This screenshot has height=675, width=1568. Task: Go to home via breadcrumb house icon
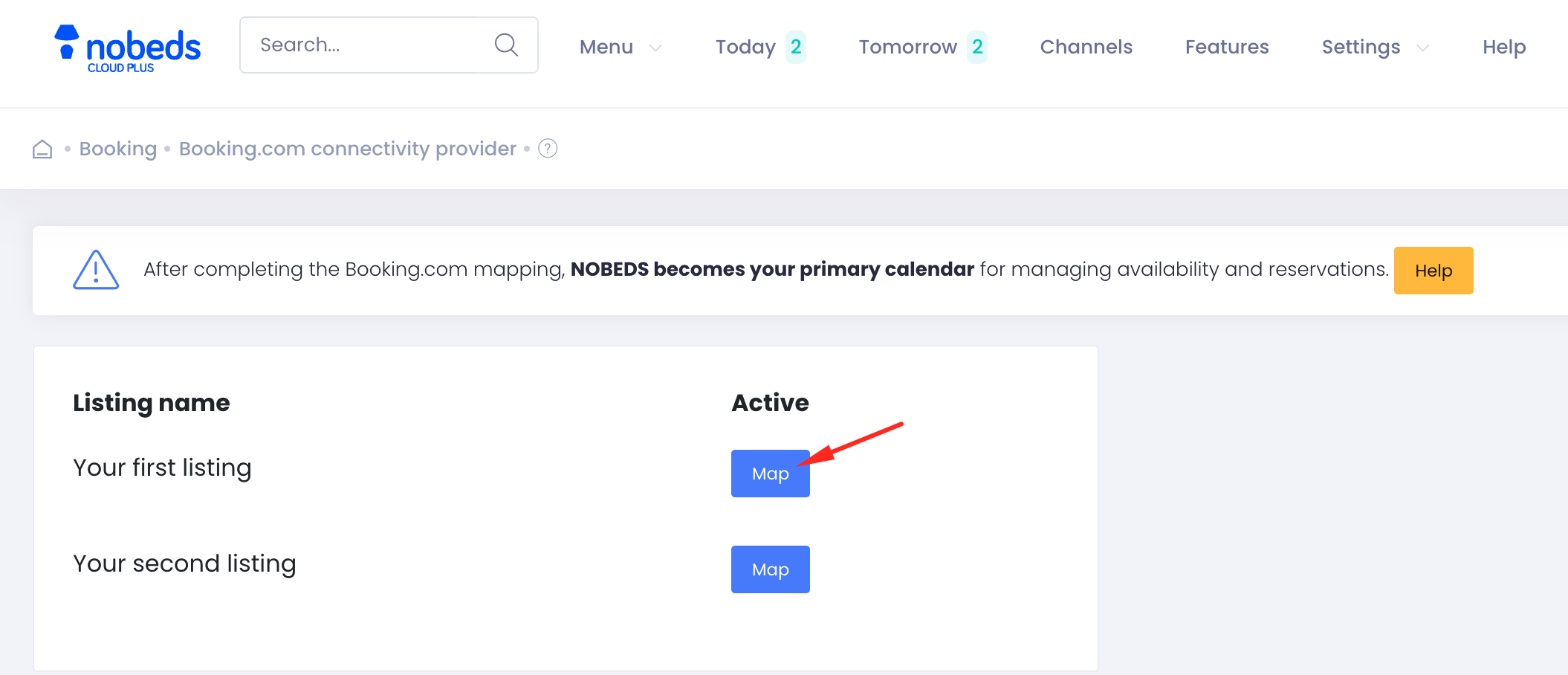point(42,149)
